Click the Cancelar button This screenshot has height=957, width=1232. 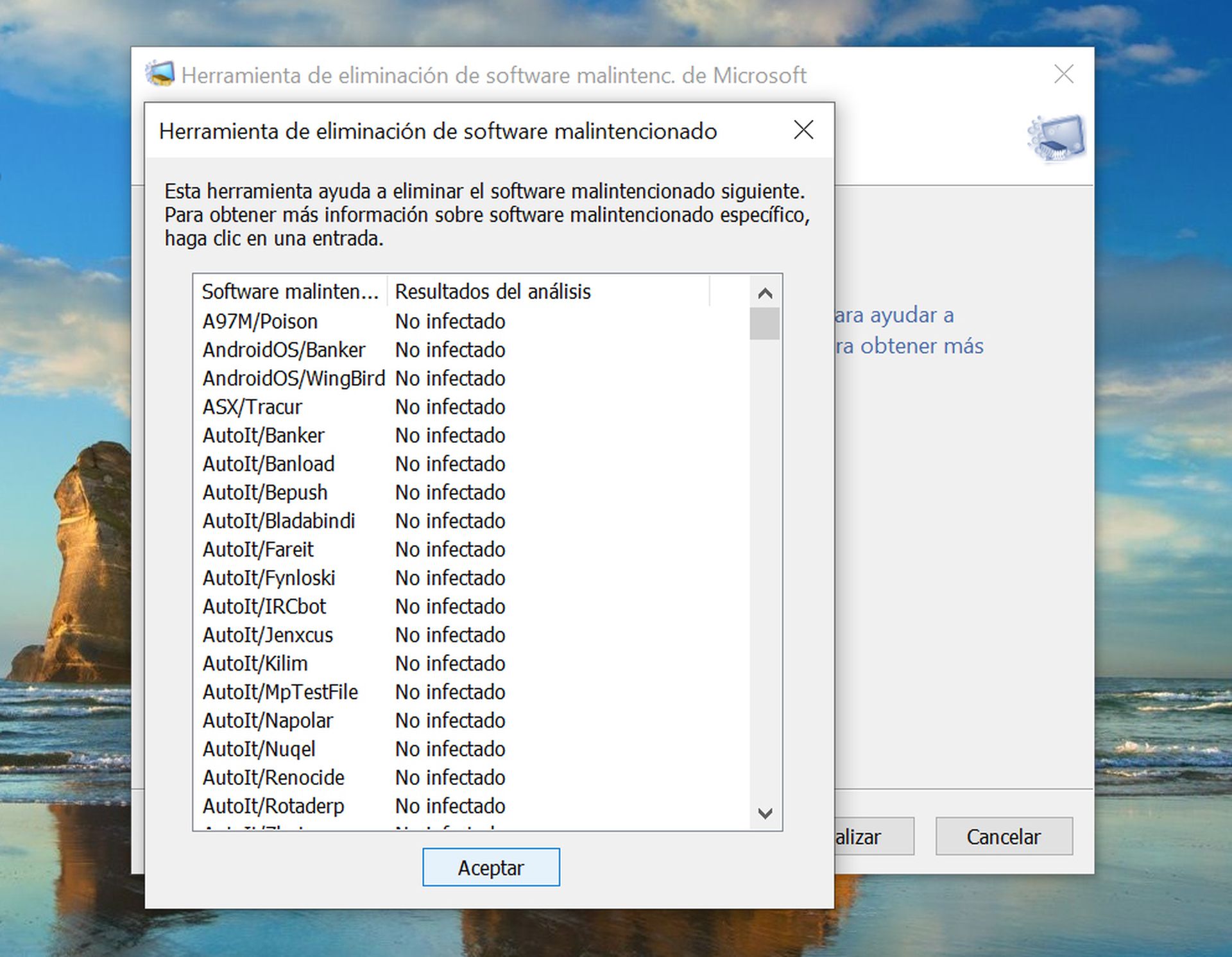click(x=1003, y=836)
